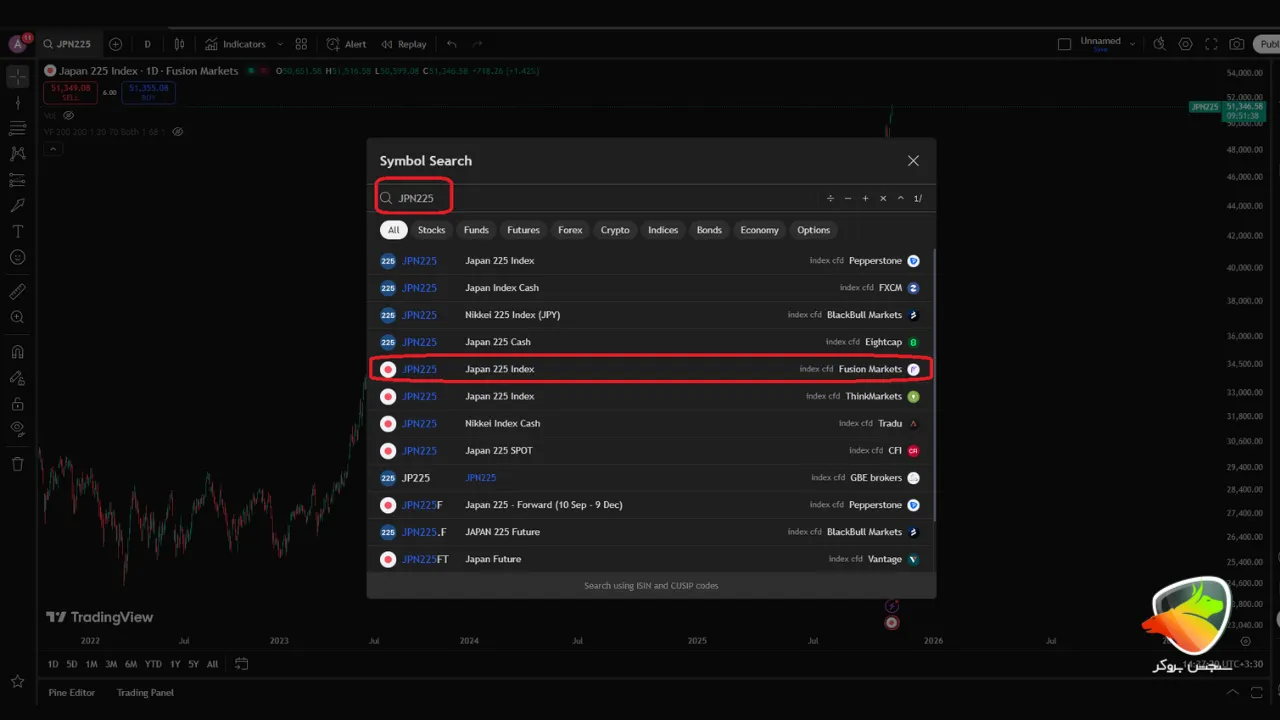Viewport: 1280px width, 720px height.
Task: Open the Pine Editor tab
Action: (x=72, y=692)
